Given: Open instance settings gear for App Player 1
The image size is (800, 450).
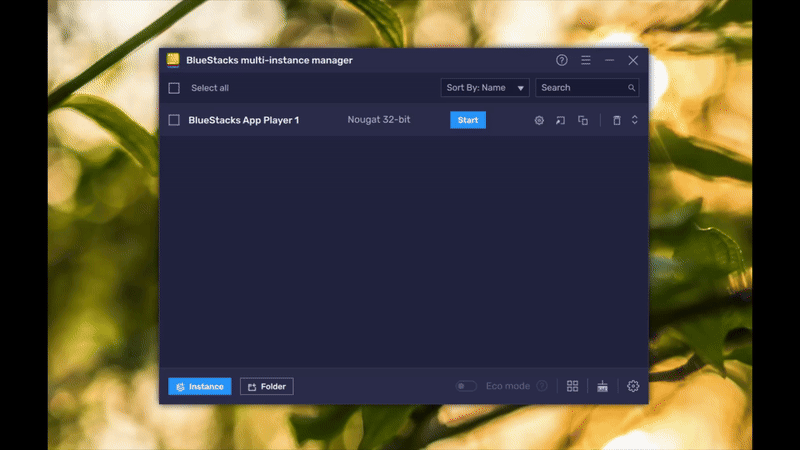Looking at the screenshot, I should pyautogui.click(x=539, y=120).
